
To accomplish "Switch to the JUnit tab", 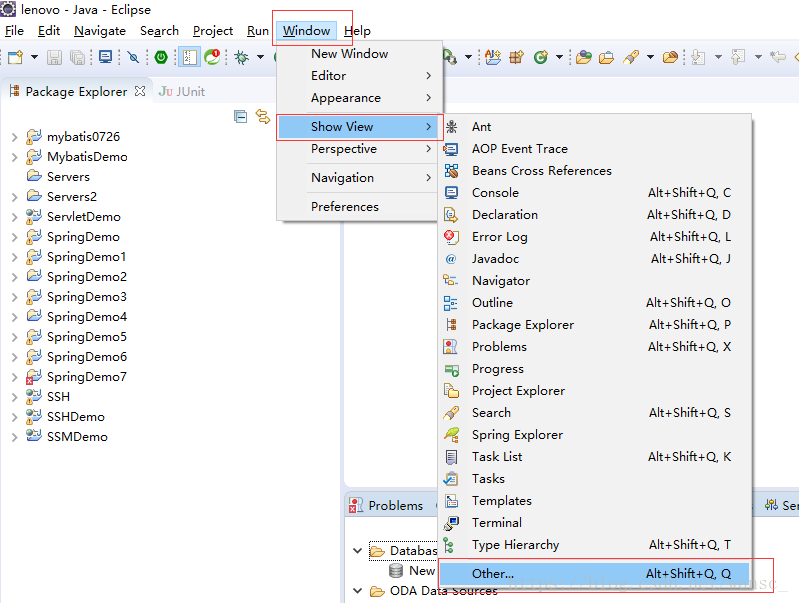I will [x=182, y=92].
